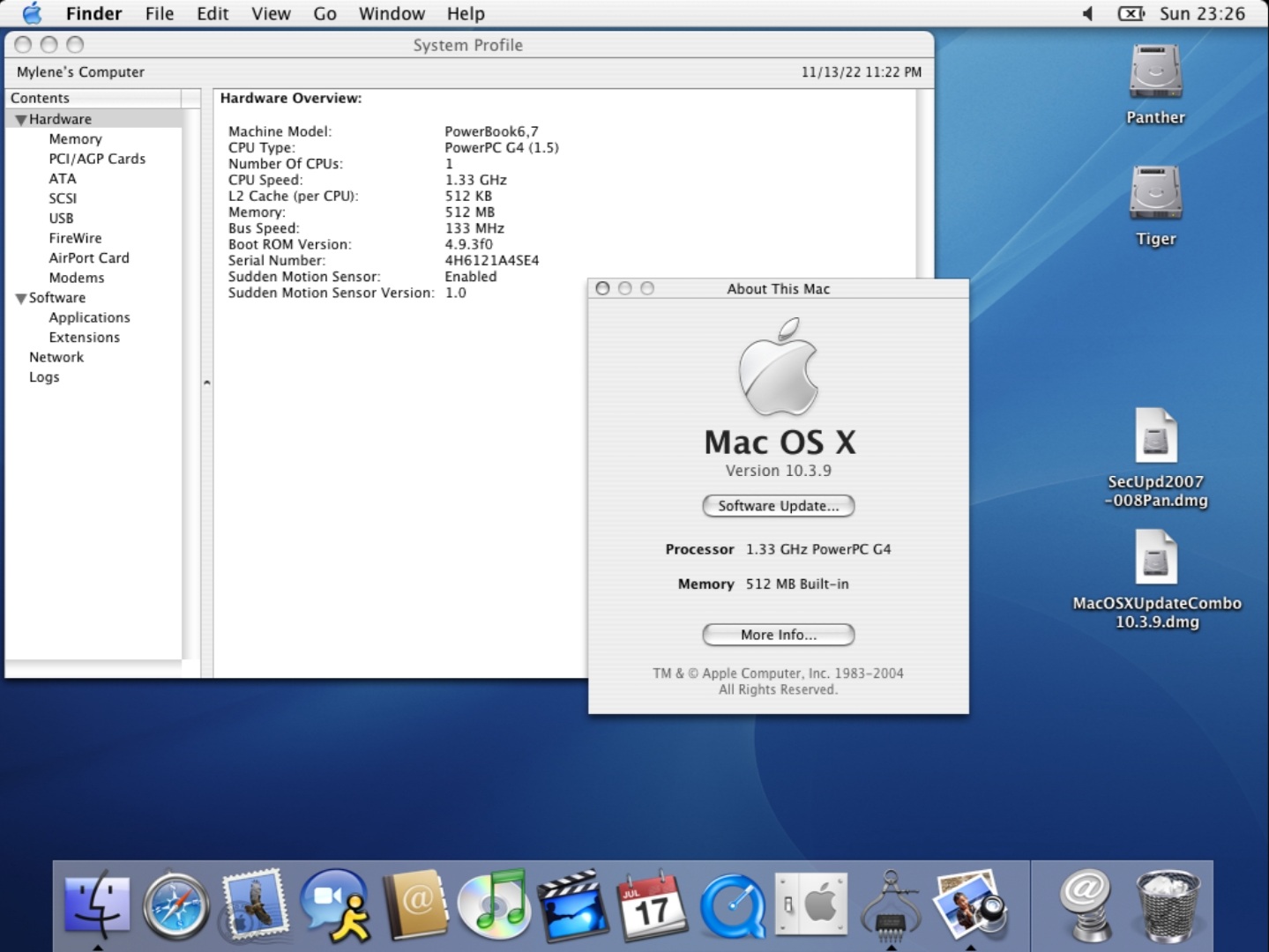Collapse the Software disclosure triangle
The width and height of the screenshot is (1269, 952).
point(20,299)
